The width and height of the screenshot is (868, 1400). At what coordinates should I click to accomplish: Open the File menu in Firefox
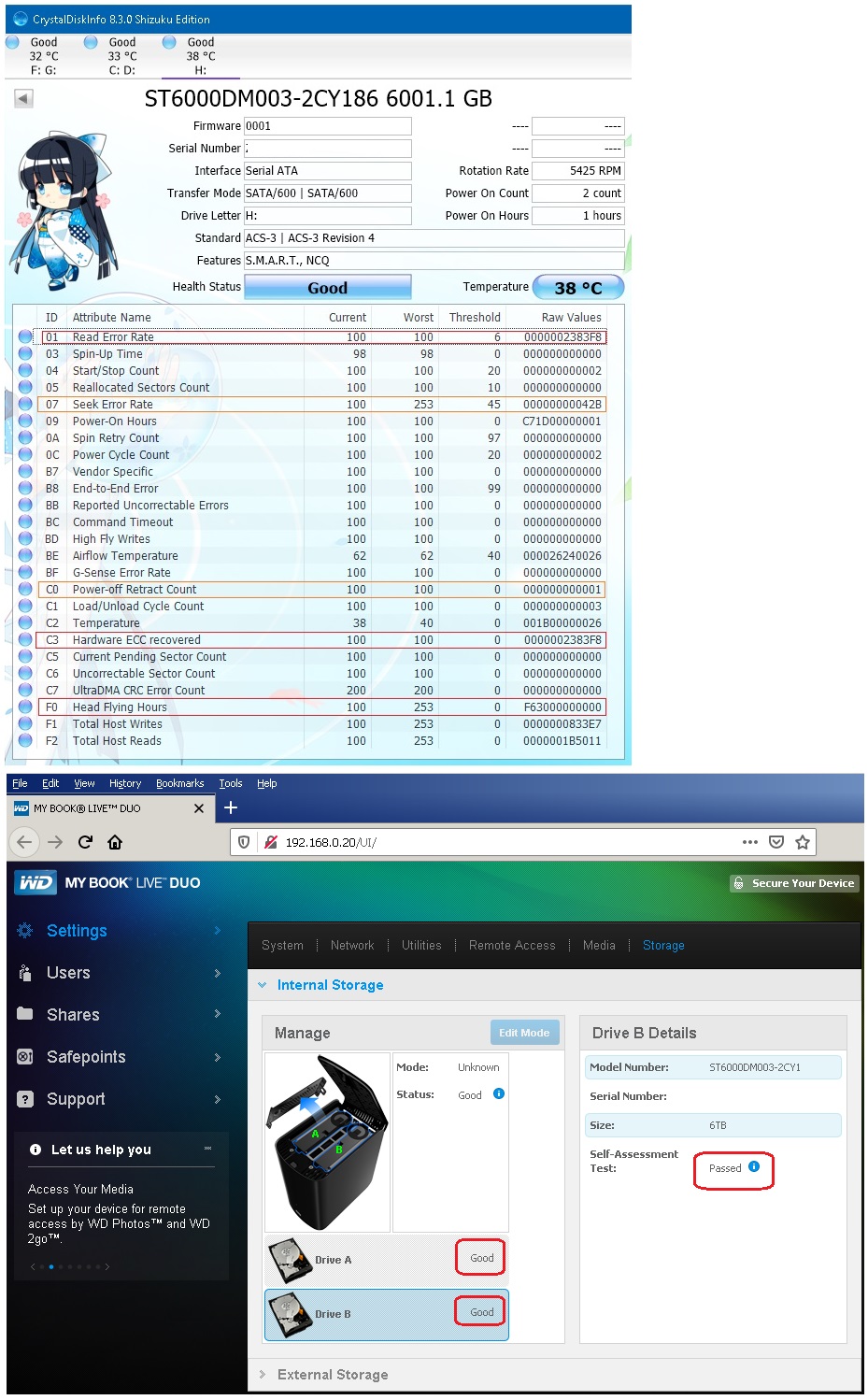point(20,783)
